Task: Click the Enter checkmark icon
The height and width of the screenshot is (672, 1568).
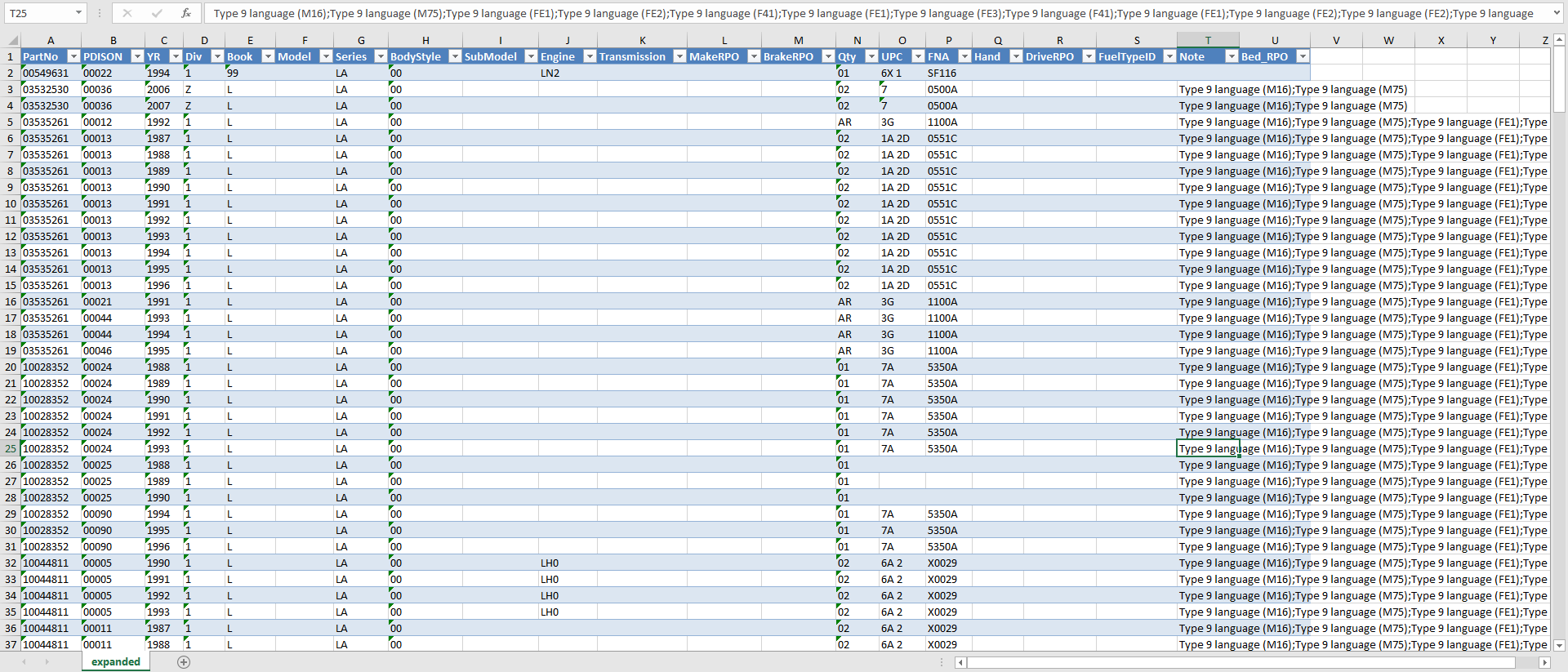Action: coord(156,13)
